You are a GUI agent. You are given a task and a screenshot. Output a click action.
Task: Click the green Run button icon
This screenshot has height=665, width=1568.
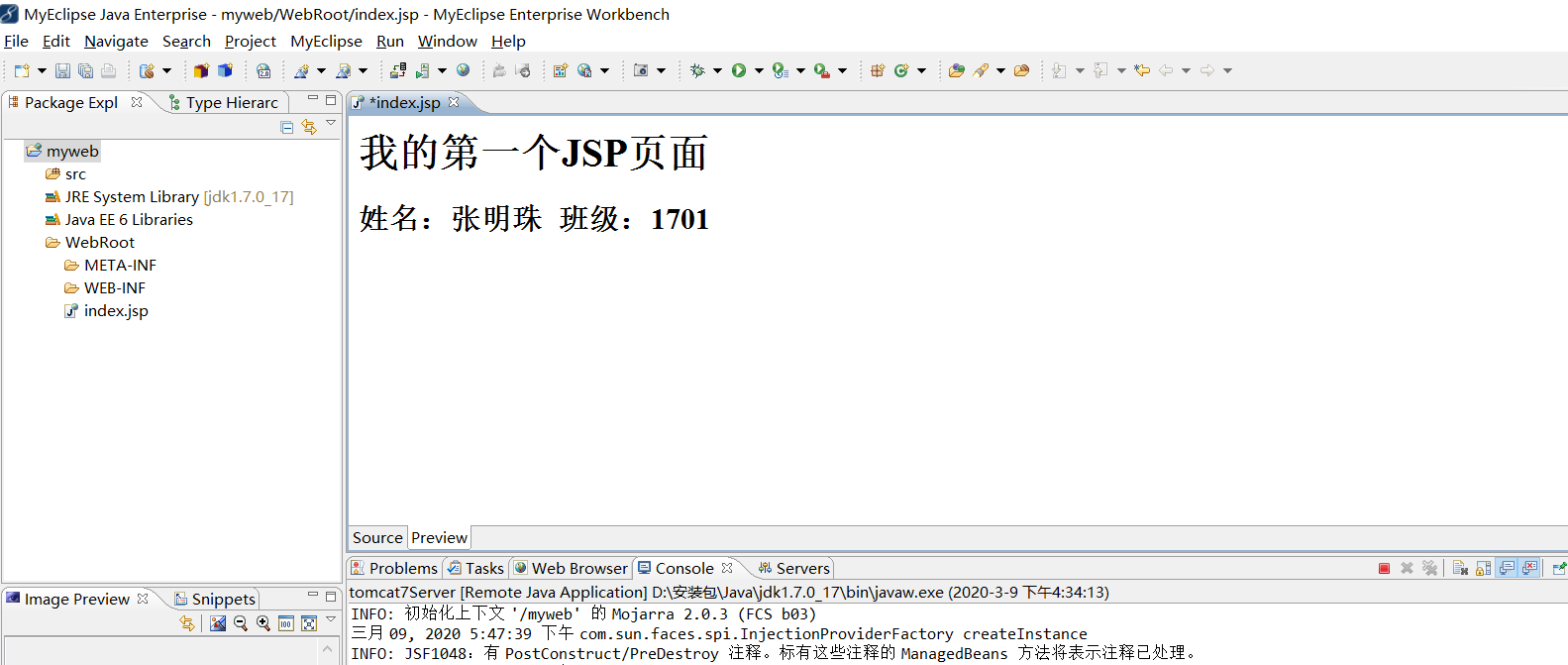click(739, 70)
